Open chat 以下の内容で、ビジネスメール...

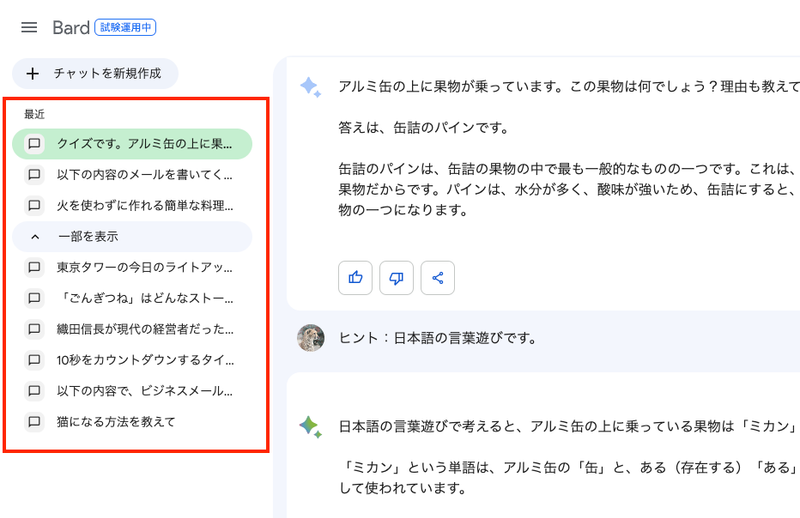click(x=132, y=391)
